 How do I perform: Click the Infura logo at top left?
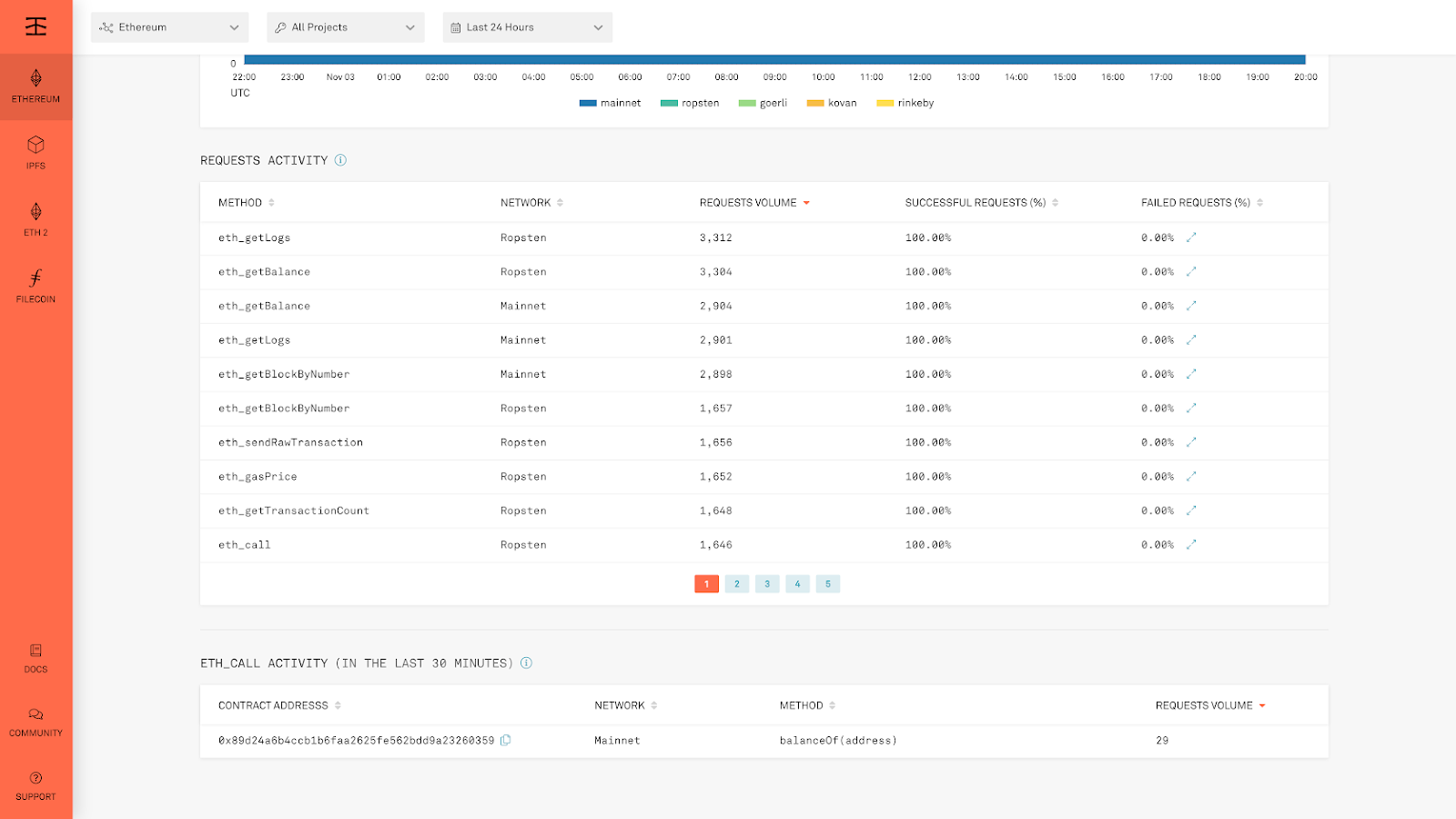click(35, 26)
